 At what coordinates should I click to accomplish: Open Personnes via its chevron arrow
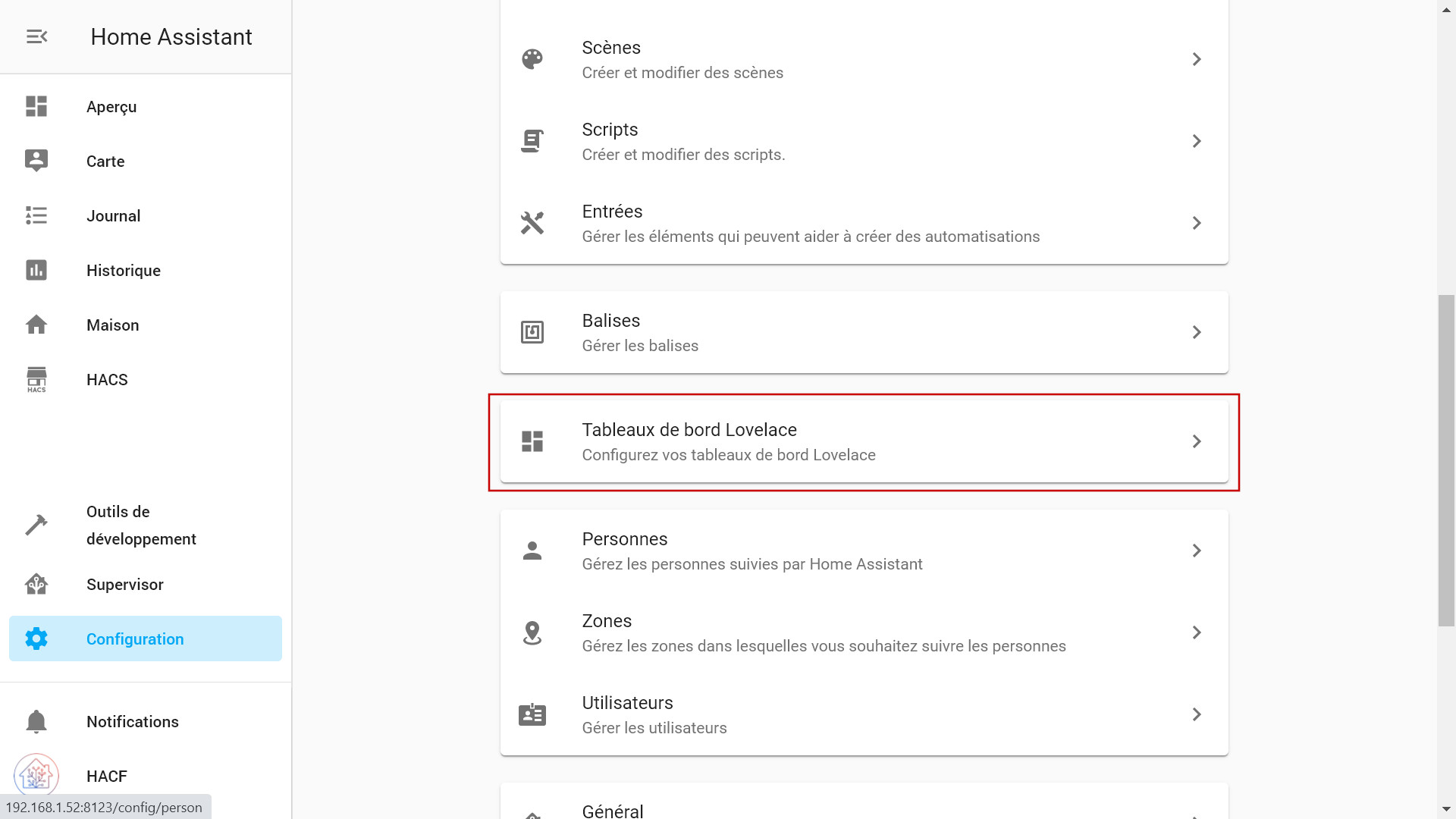(1197, 551)
